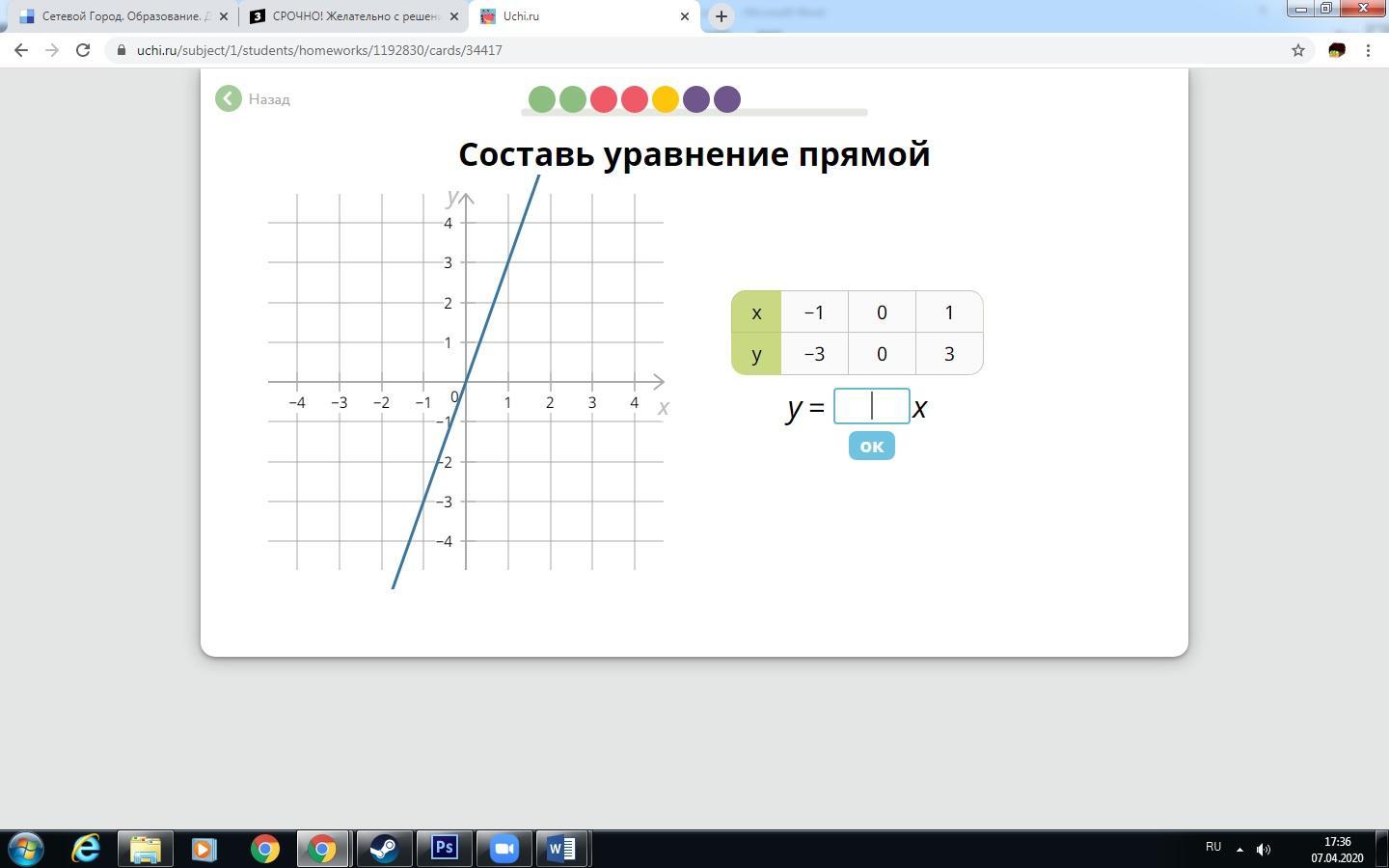Image resolution: width=1389 pixels, height=868 pixels.
Task: Click the table cell with y value −3
Action: coord(814,354)
